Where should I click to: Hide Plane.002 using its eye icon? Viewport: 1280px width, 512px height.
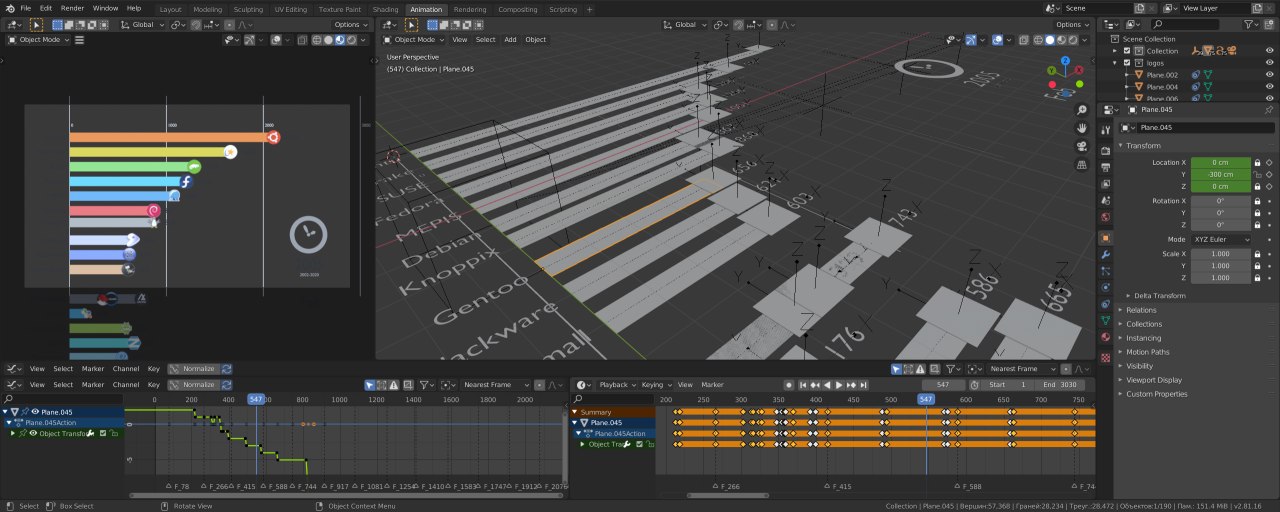[x=1271, y=75]
